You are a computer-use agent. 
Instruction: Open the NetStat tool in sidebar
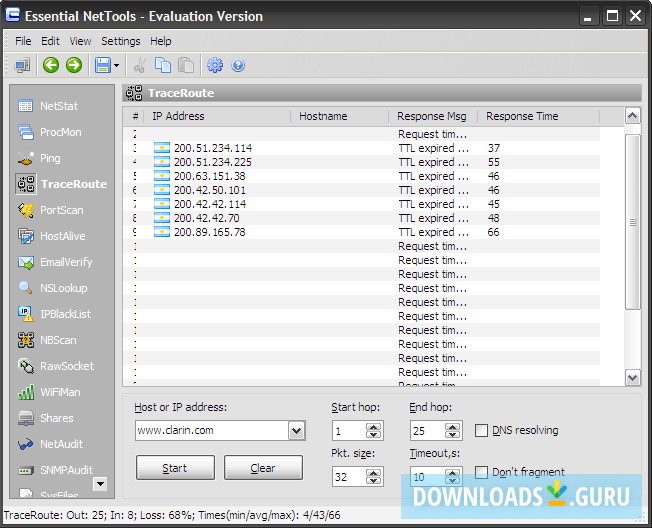(x=48, y=106)
